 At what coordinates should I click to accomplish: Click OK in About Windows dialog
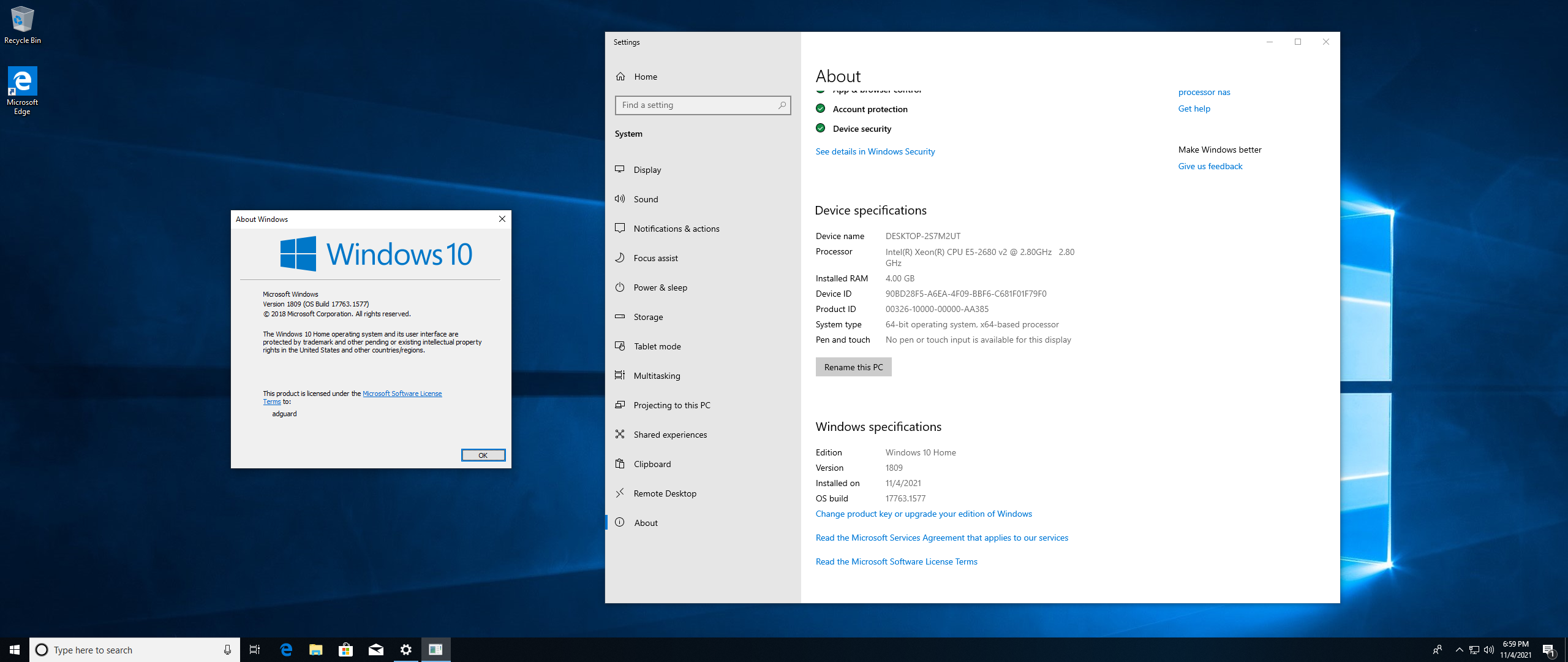483,455
